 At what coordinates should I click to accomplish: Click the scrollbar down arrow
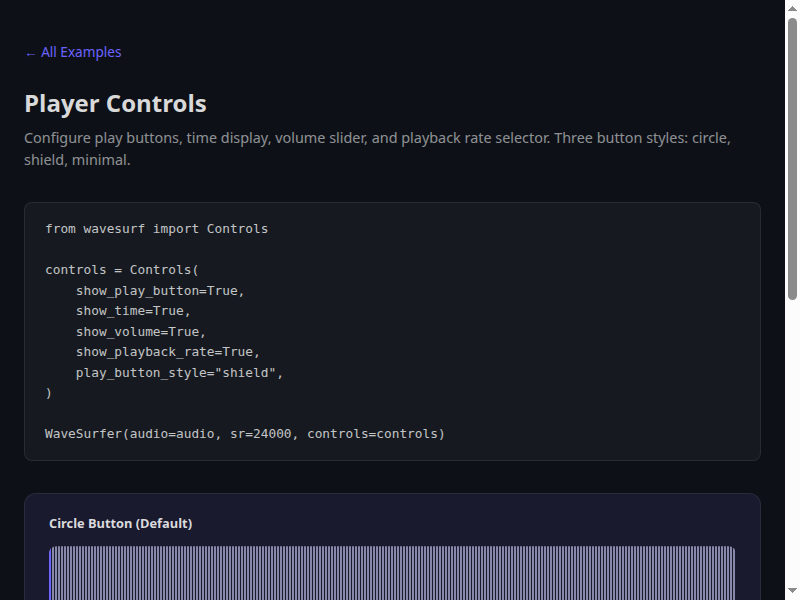(x=792, y=592)
